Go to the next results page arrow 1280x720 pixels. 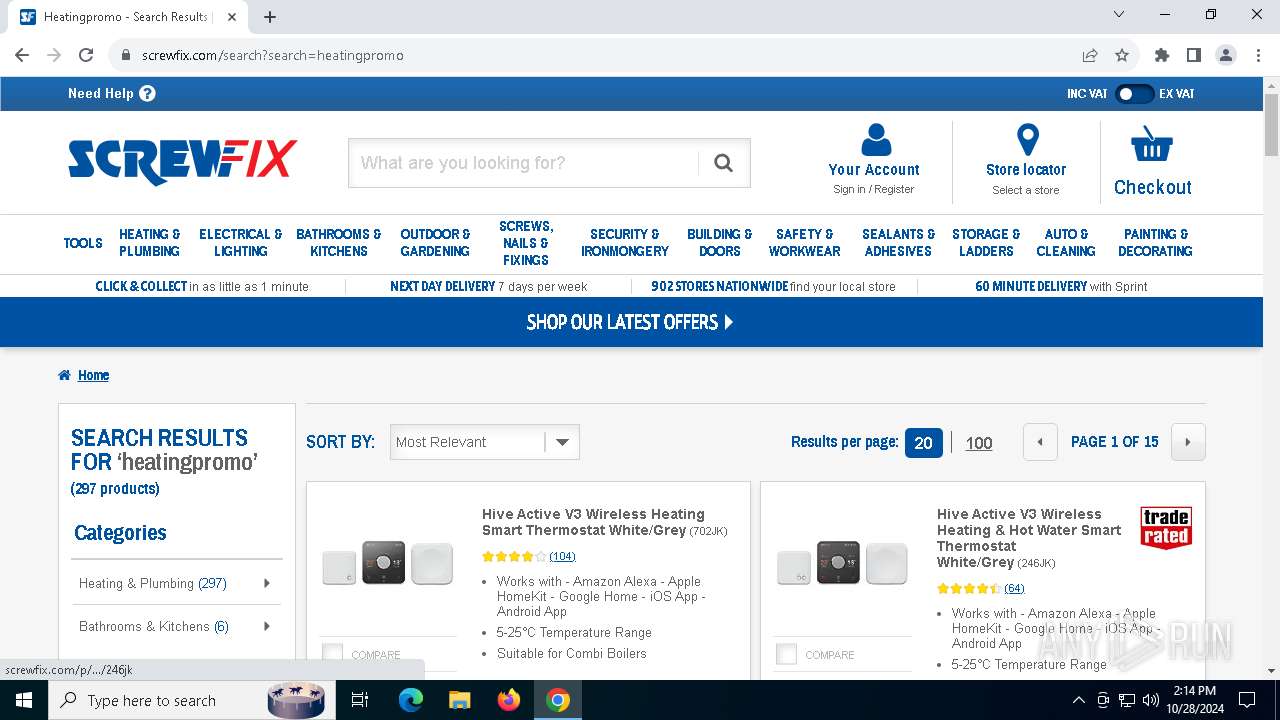click(x=1188, y=442)
